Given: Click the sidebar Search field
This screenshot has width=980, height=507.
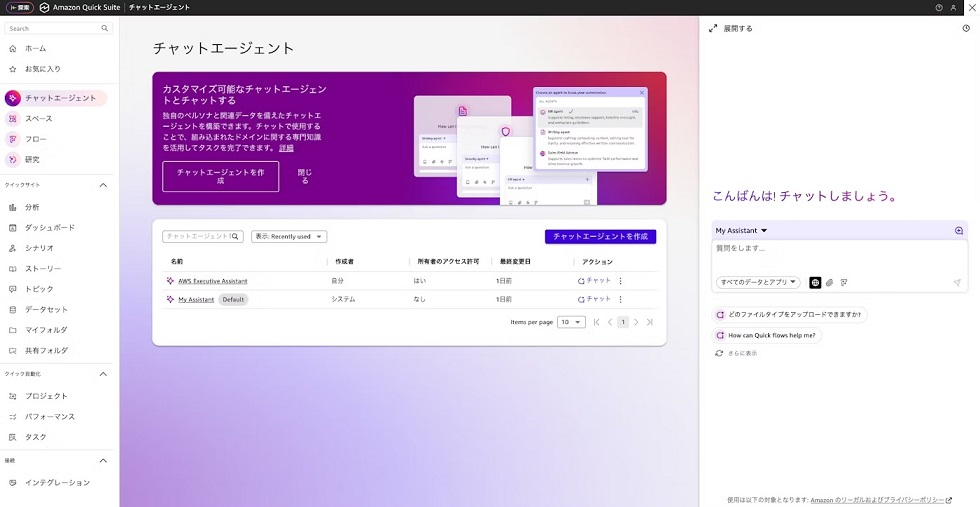Looking at the screenshot, I should tap(59, 28).
